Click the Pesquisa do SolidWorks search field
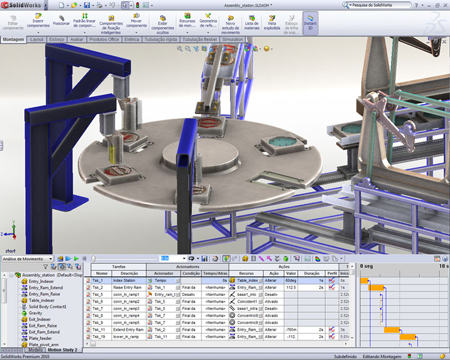The image size is (450, 360). pos(378,5)
